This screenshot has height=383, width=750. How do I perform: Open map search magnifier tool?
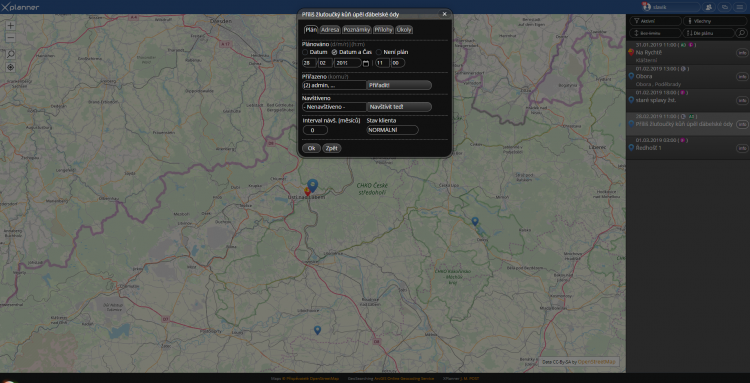pos(11,54)
